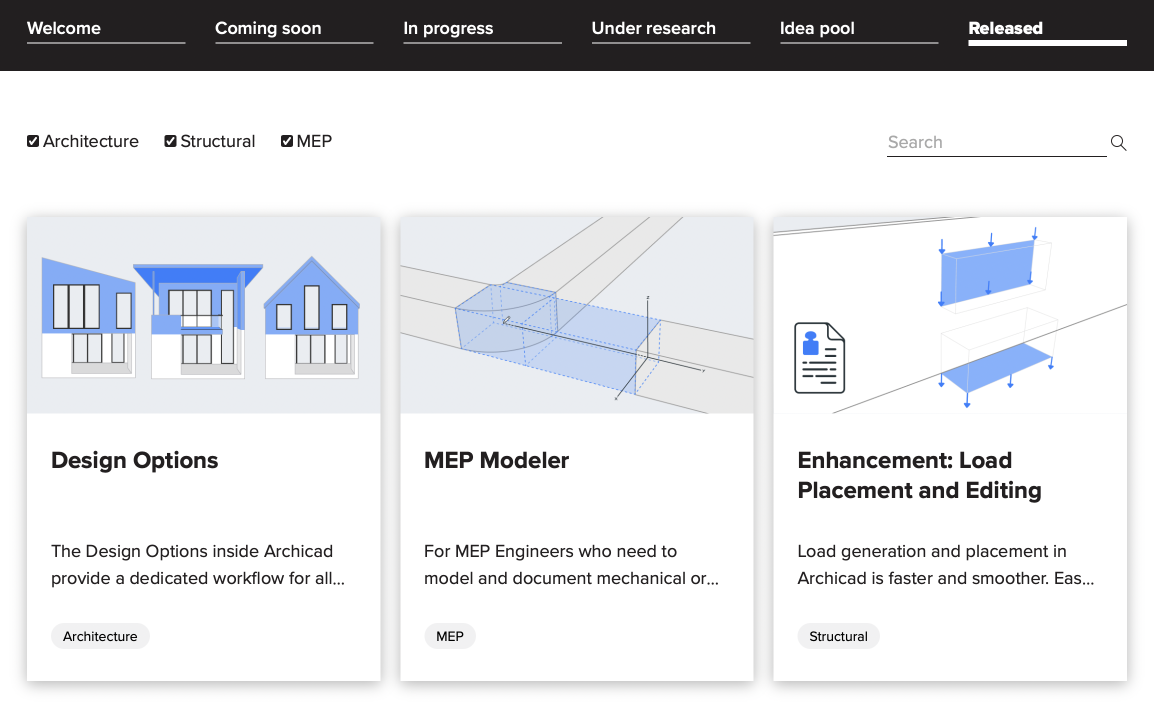Click the 'The Design Options inside Archicad' description
The width and height of the screenshot is (1154, 706).
pos(198,565)
